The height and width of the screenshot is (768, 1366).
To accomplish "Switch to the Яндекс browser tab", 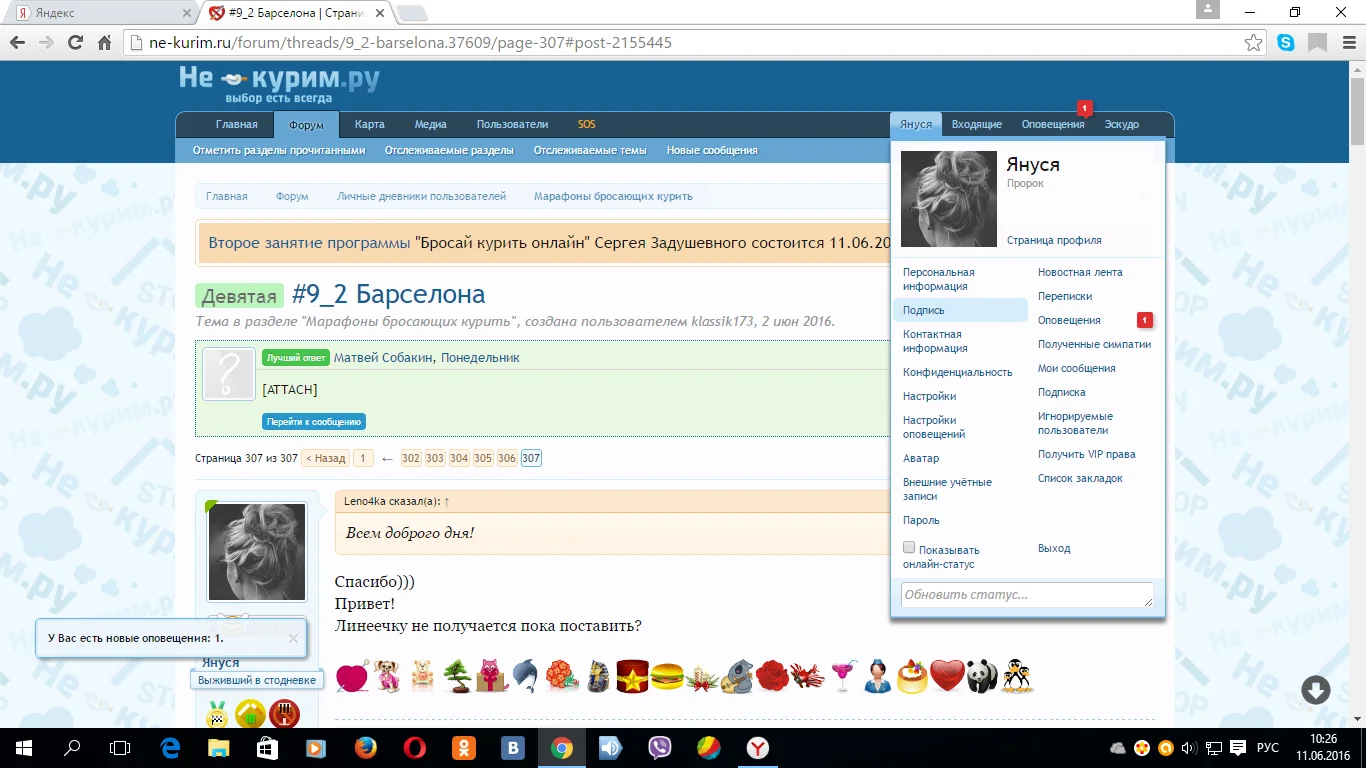I will click(x=98, y=14).
